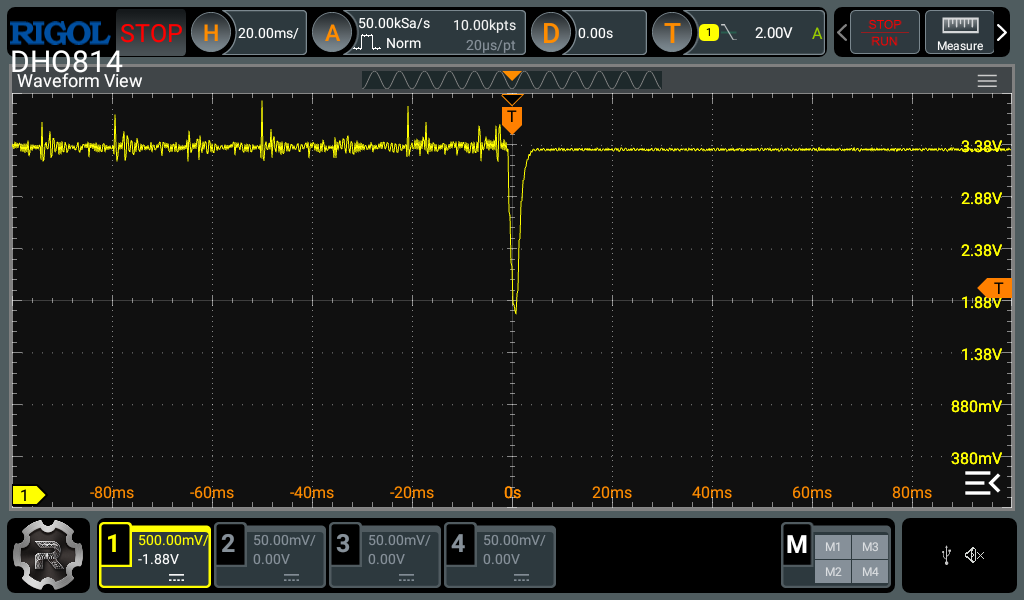This screenshot has height=600, width=1024.
Task: Toggle channel 1 at 500.00mV
Action: point(155,556)
